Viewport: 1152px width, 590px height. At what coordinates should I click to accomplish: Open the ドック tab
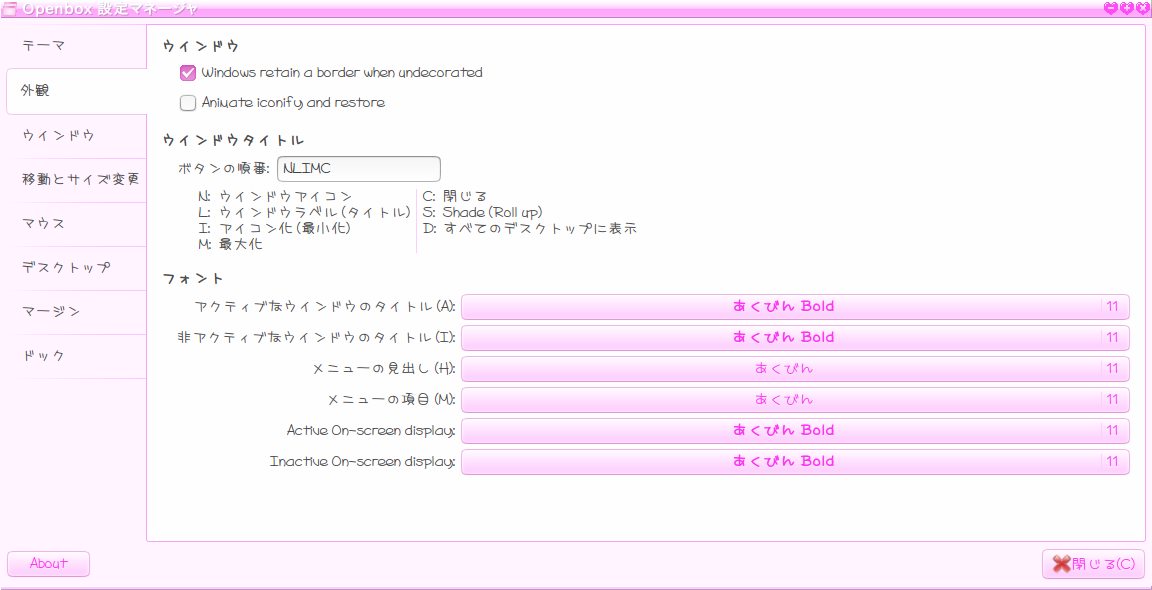point(76,356)
